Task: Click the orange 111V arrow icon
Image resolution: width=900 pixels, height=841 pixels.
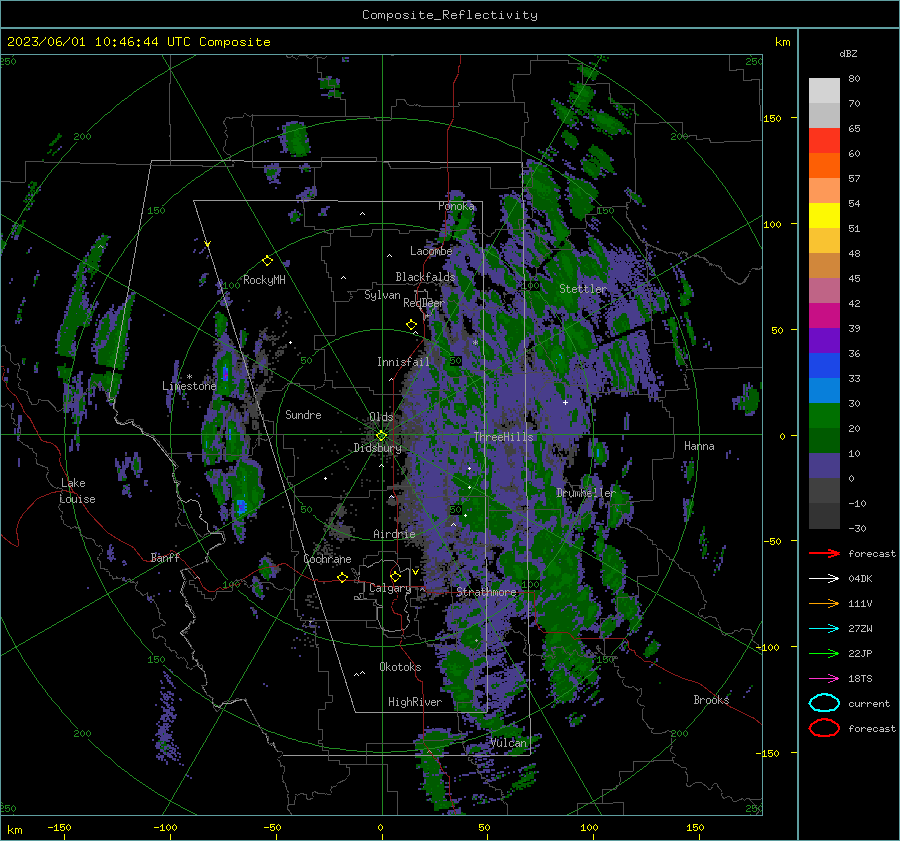Action: 824,603
